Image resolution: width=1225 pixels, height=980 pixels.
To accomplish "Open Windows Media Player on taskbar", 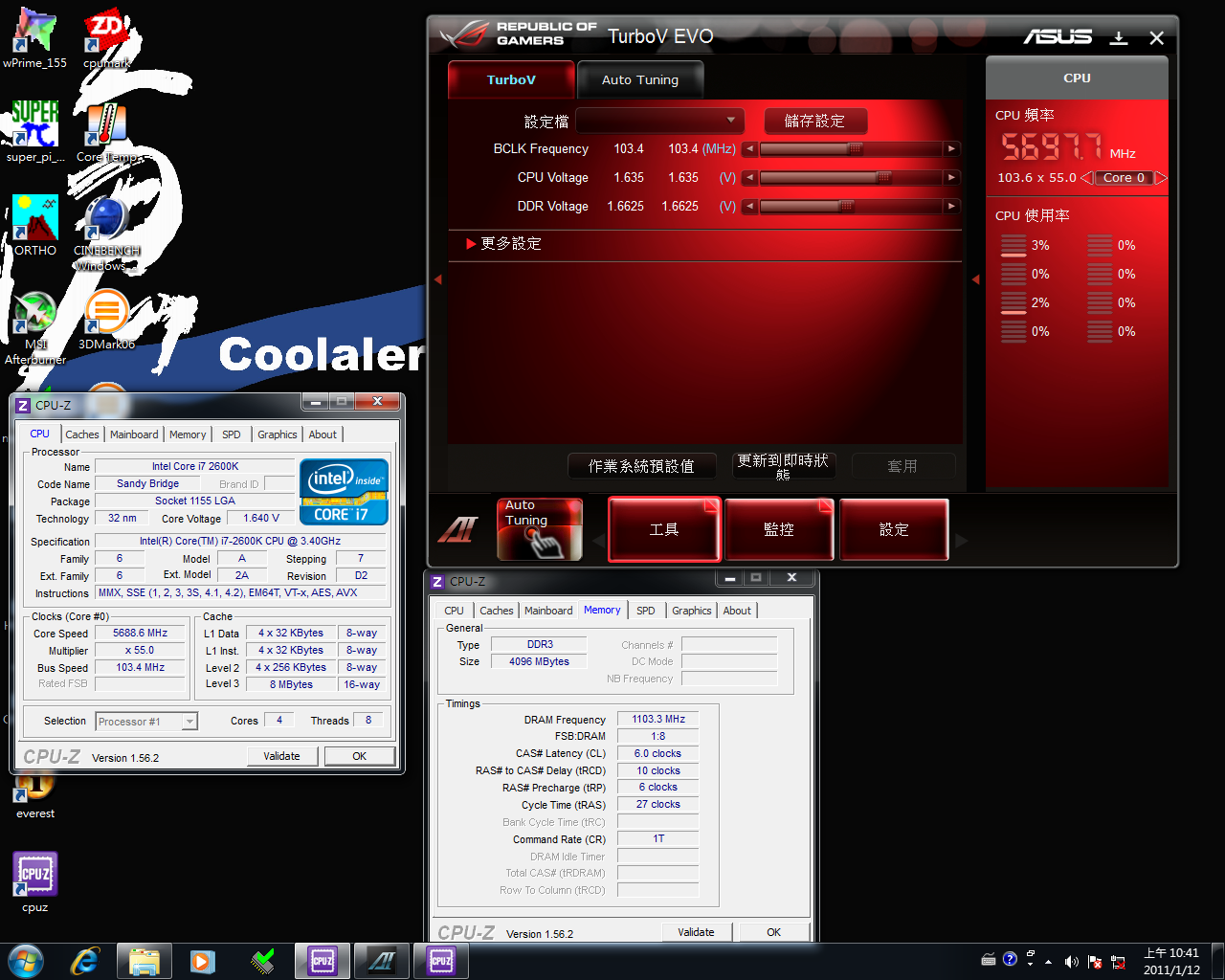I will [x=203, y=961].
